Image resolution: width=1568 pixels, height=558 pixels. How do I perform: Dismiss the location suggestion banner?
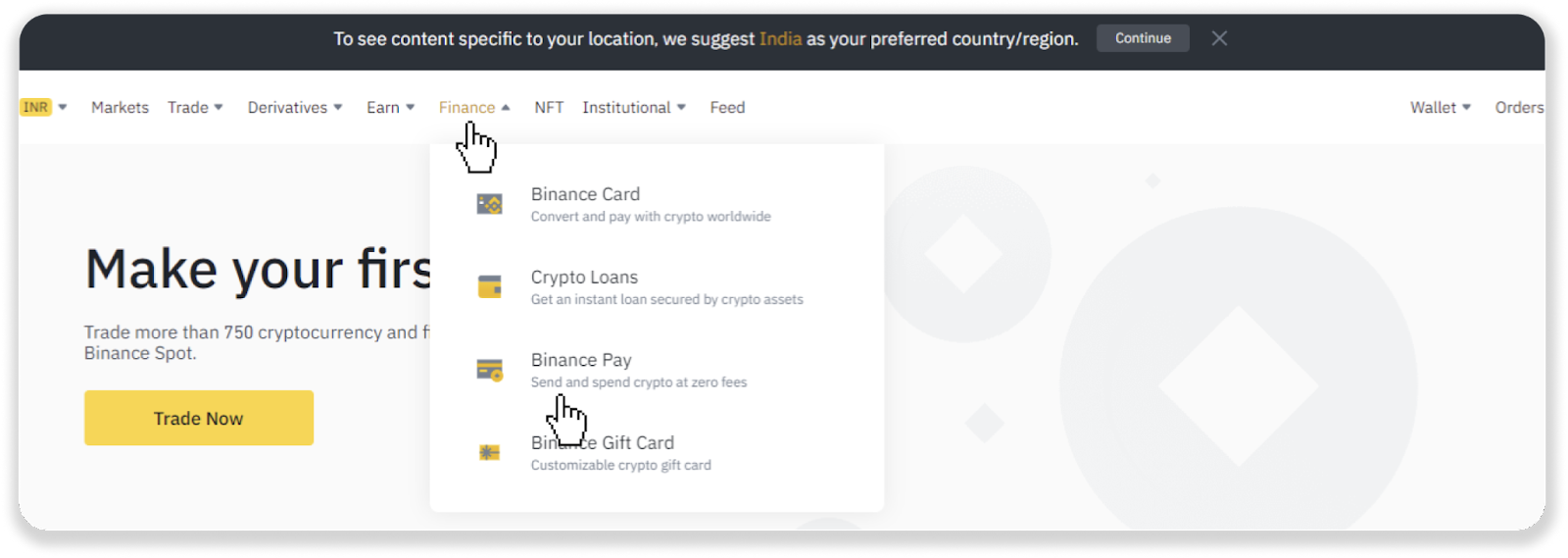click(x=1219, y=38)
